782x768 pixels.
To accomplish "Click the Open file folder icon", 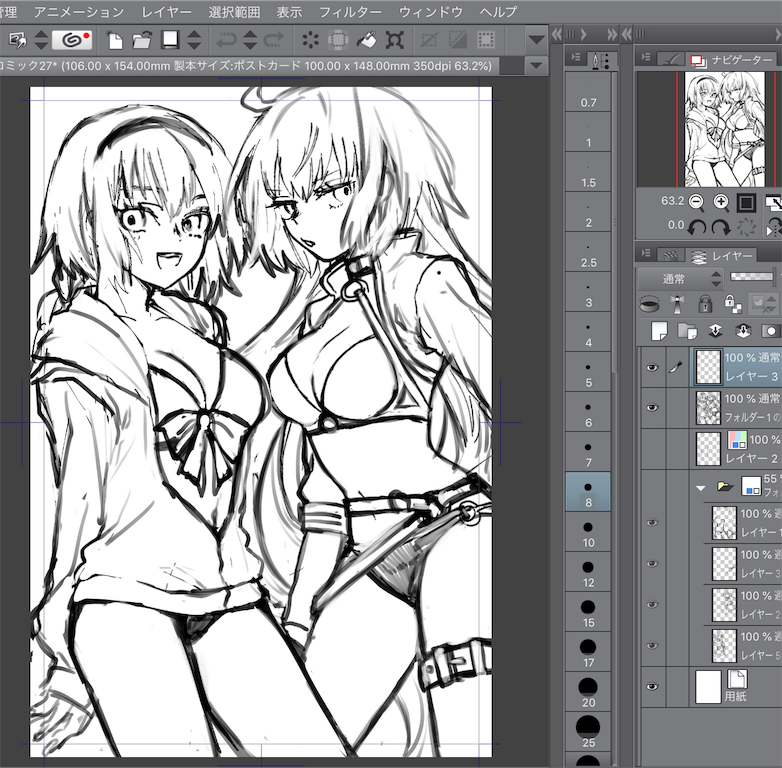I will click(x=142, y=40).
